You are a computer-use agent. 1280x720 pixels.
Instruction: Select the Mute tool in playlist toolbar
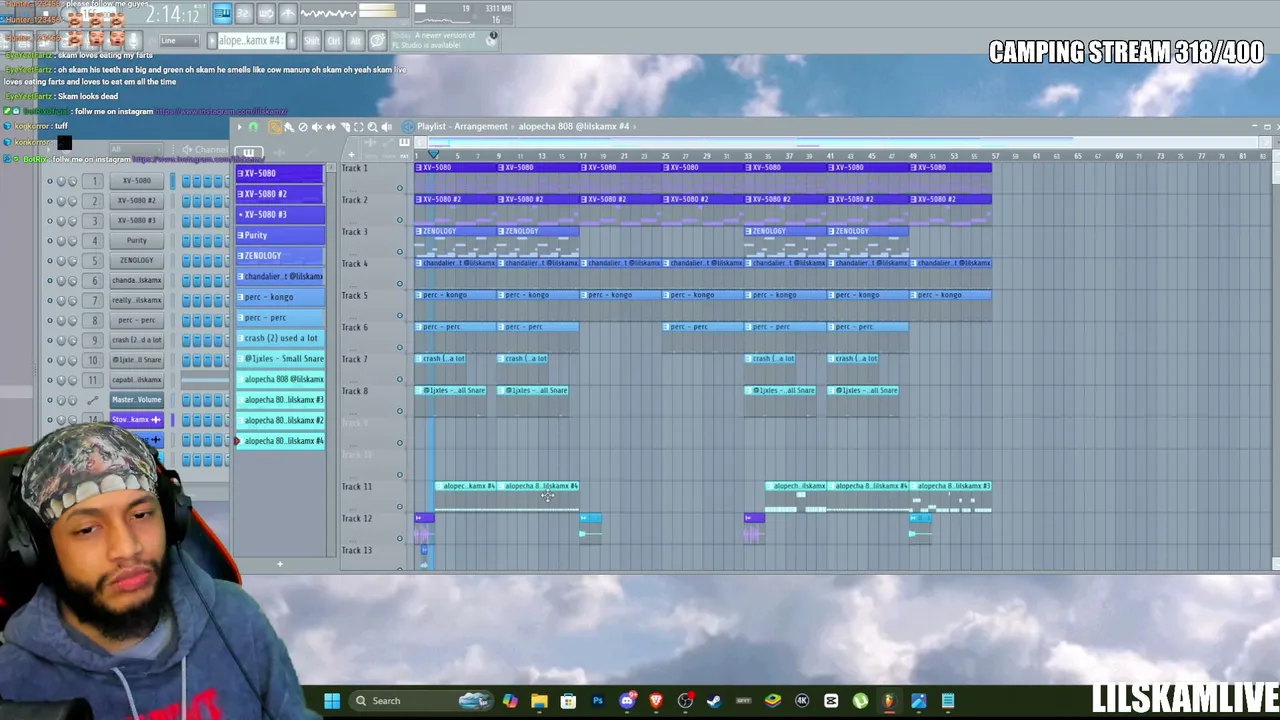click(x=317, y=127)
